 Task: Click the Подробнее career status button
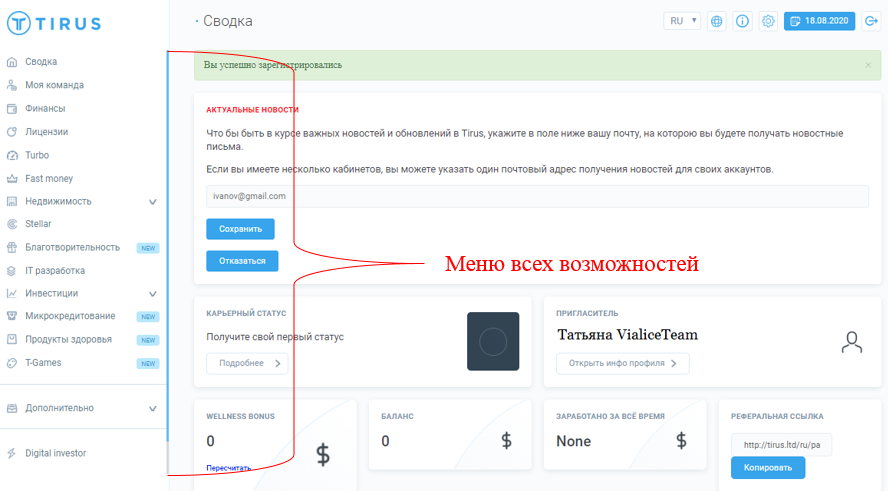coord(247,364)
